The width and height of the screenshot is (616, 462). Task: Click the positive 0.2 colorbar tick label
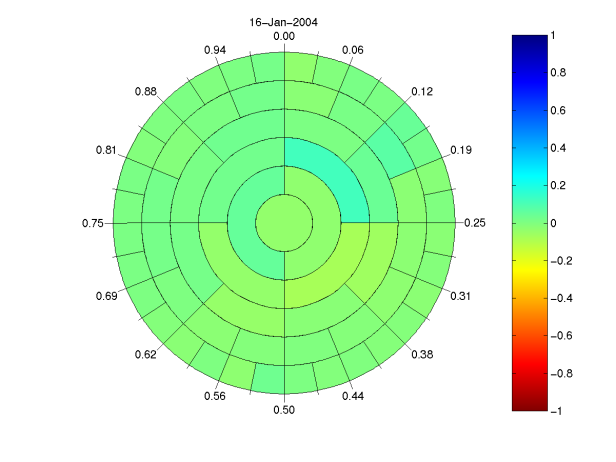558,185
